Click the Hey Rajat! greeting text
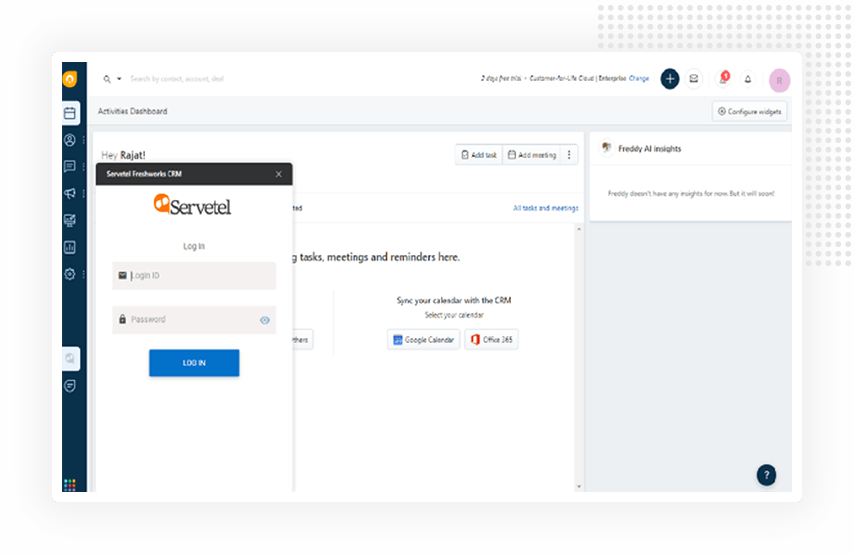Image resolution: width=854 pixels, height=554 pixels. (123, 155)
